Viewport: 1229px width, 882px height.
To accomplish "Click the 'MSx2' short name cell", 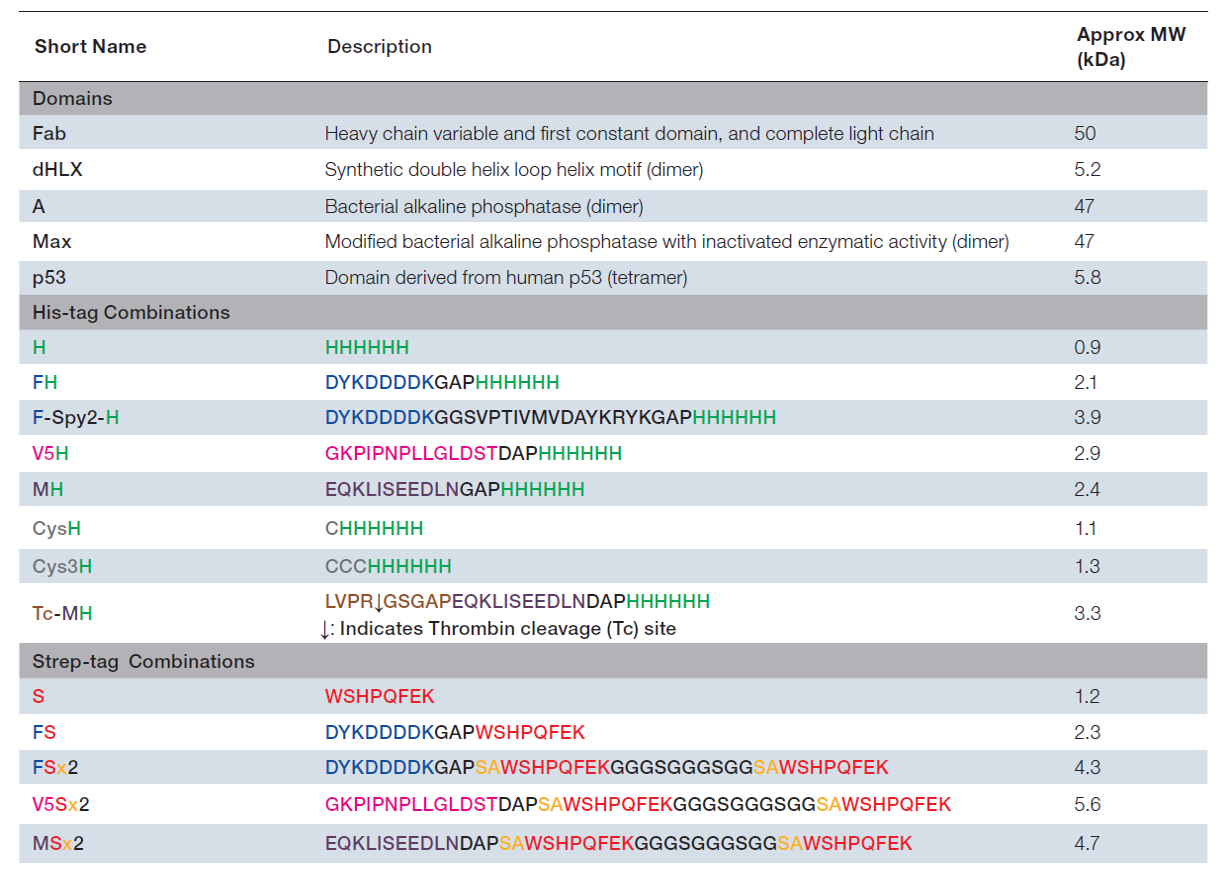I will click(58, 844).
